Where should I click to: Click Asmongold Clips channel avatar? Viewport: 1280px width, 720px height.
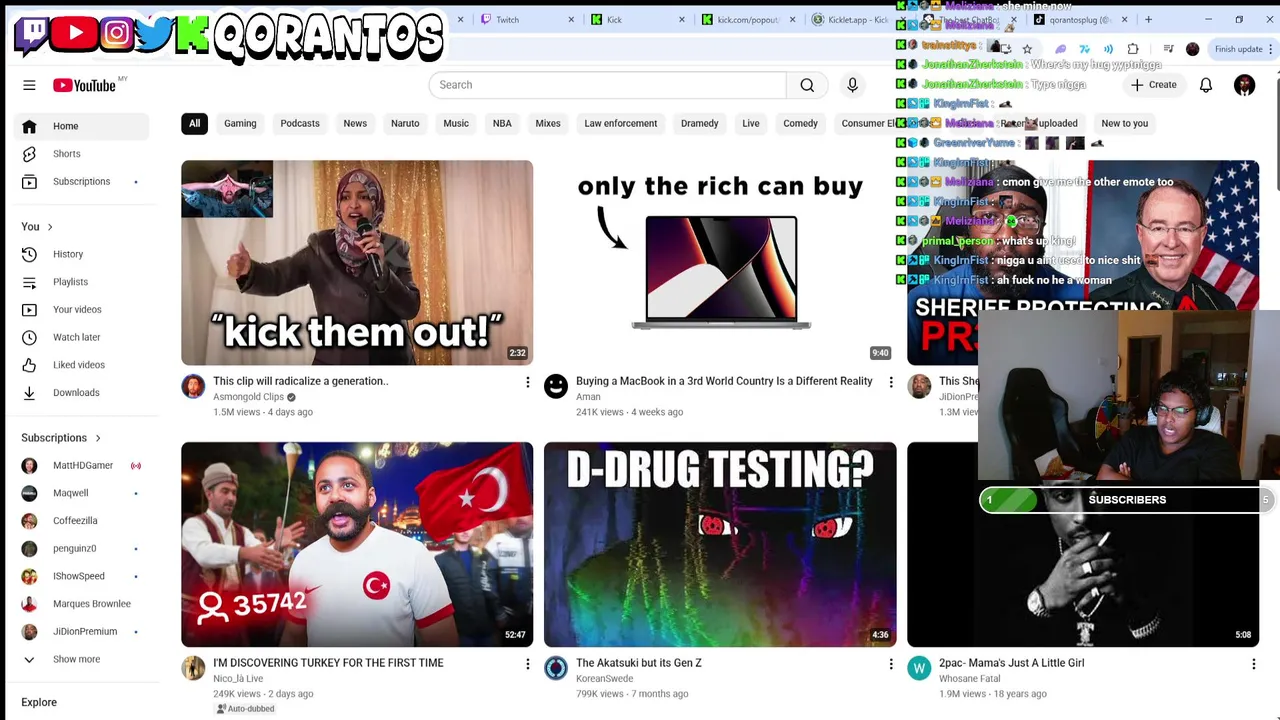193,385
